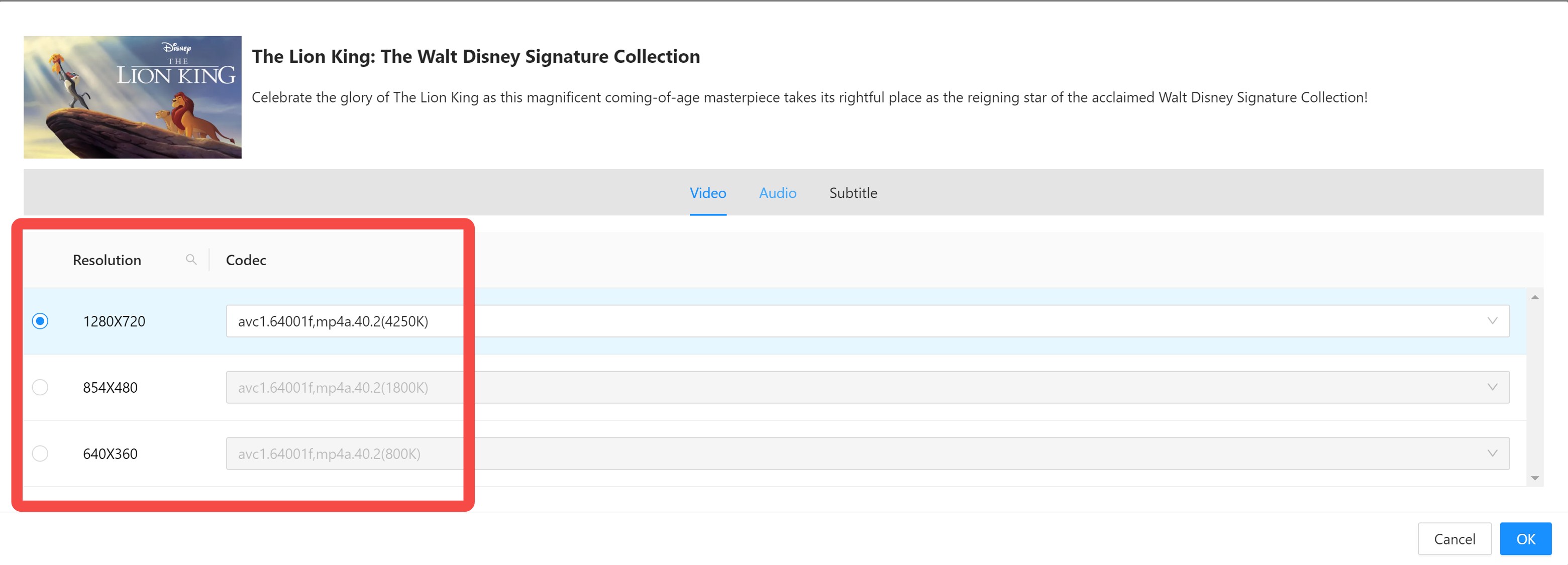Image resolution: width=1568 pixels, height=565 pixels.
Task: Click the table vertical scrollbar track
Action: pos(1534,387)
